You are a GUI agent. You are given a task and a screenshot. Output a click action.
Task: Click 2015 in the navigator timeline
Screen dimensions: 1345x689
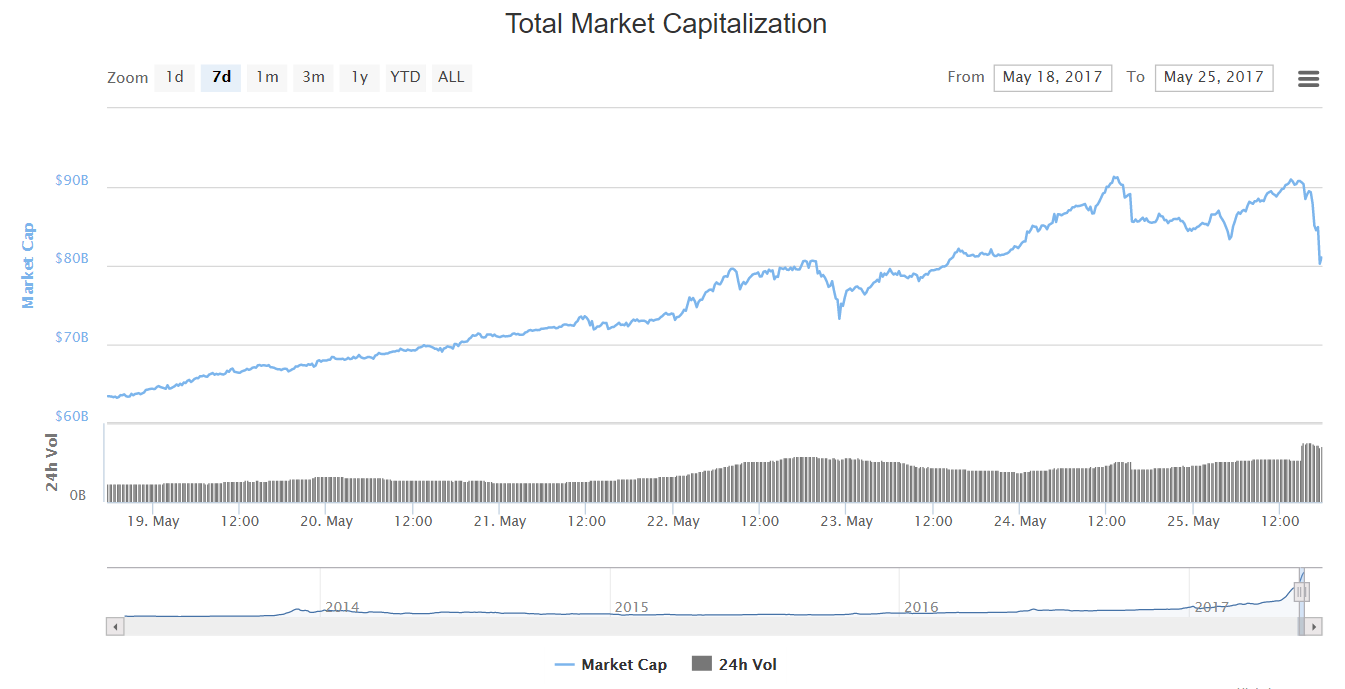click(x=632, y=607)
